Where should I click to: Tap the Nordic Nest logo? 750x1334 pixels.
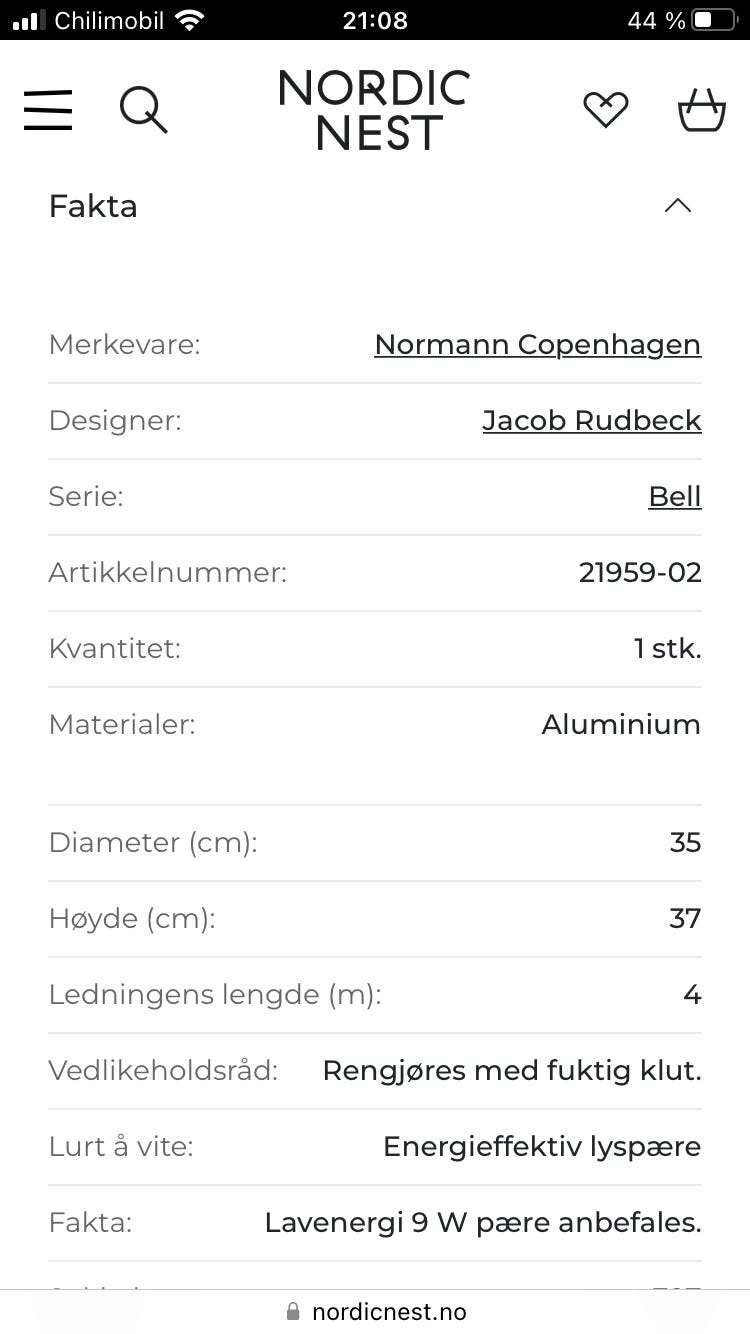(375, 110)
